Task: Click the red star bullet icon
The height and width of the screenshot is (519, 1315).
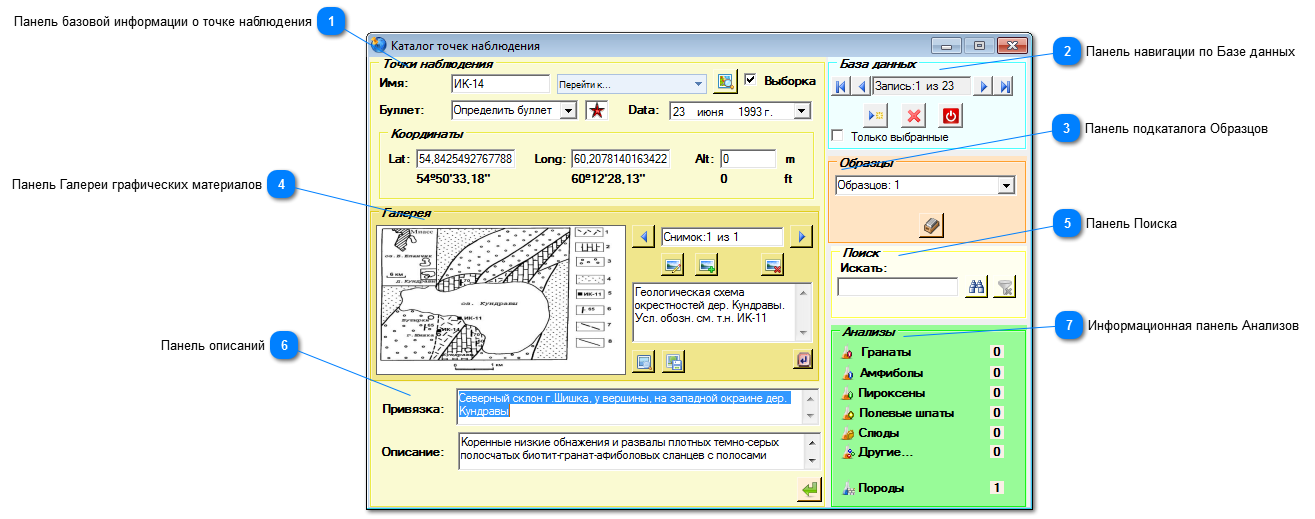Action: pyautogui.click(x=597, y=111)
